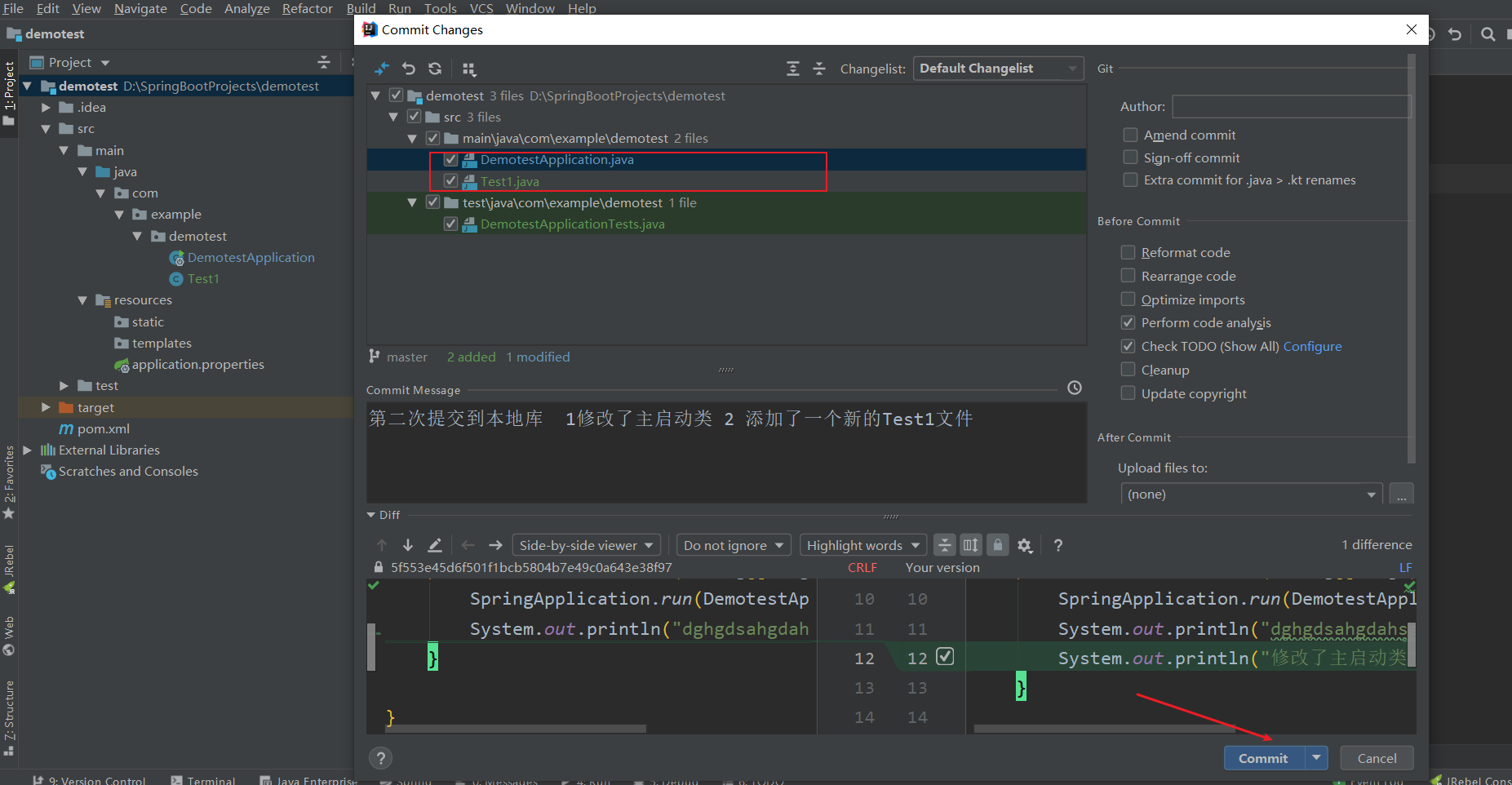Image resolution: width=1512 pixels, height=785 pixels.
Task: Open the Do not ignore dropdown
Action: click(x=734, y=545)
